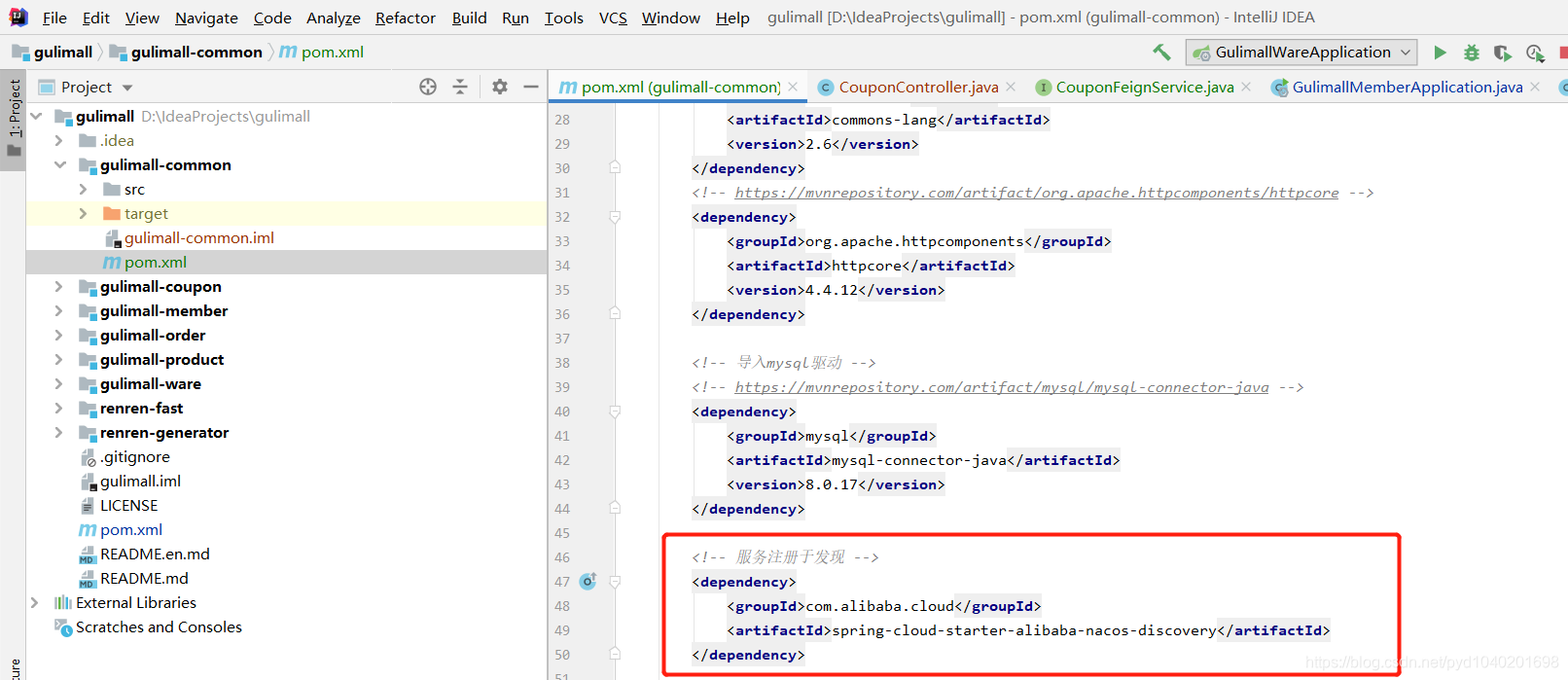Expand the target folder
This screenshot has height=680, width=1568.
tap(84, 213)
